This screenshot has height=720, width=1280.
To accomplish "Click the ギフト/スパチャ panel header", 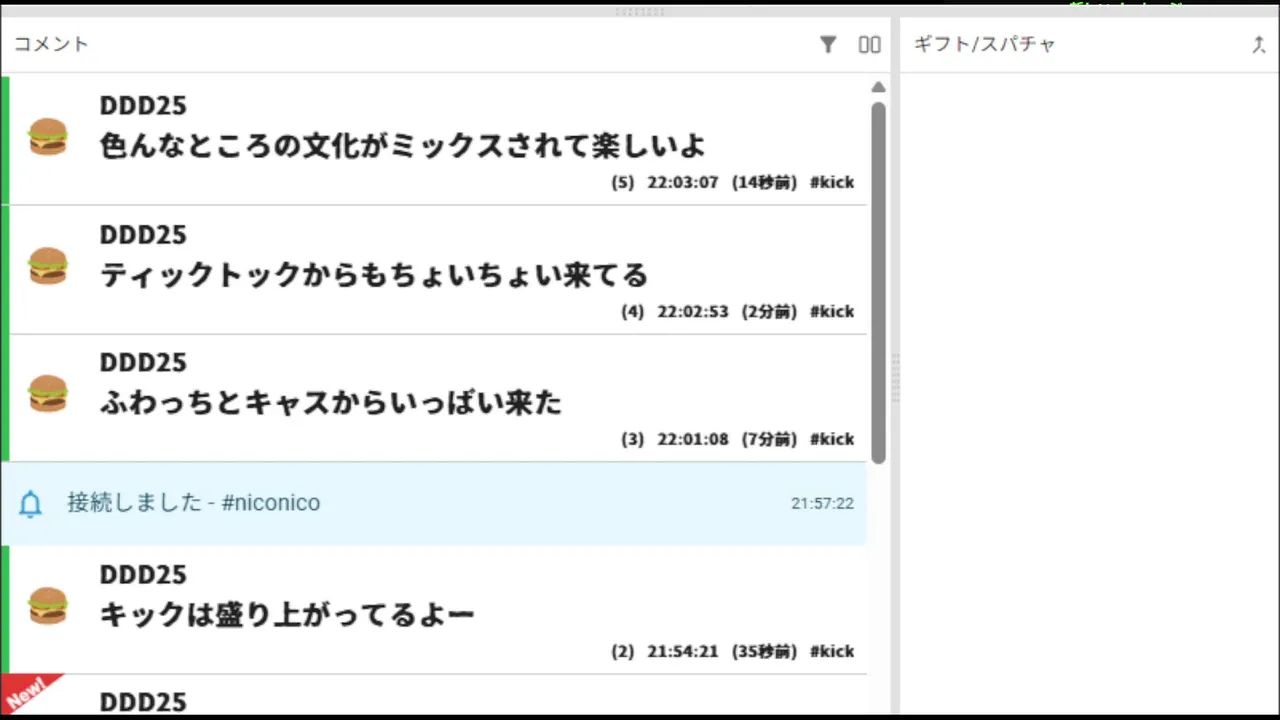I will (985, 44).
